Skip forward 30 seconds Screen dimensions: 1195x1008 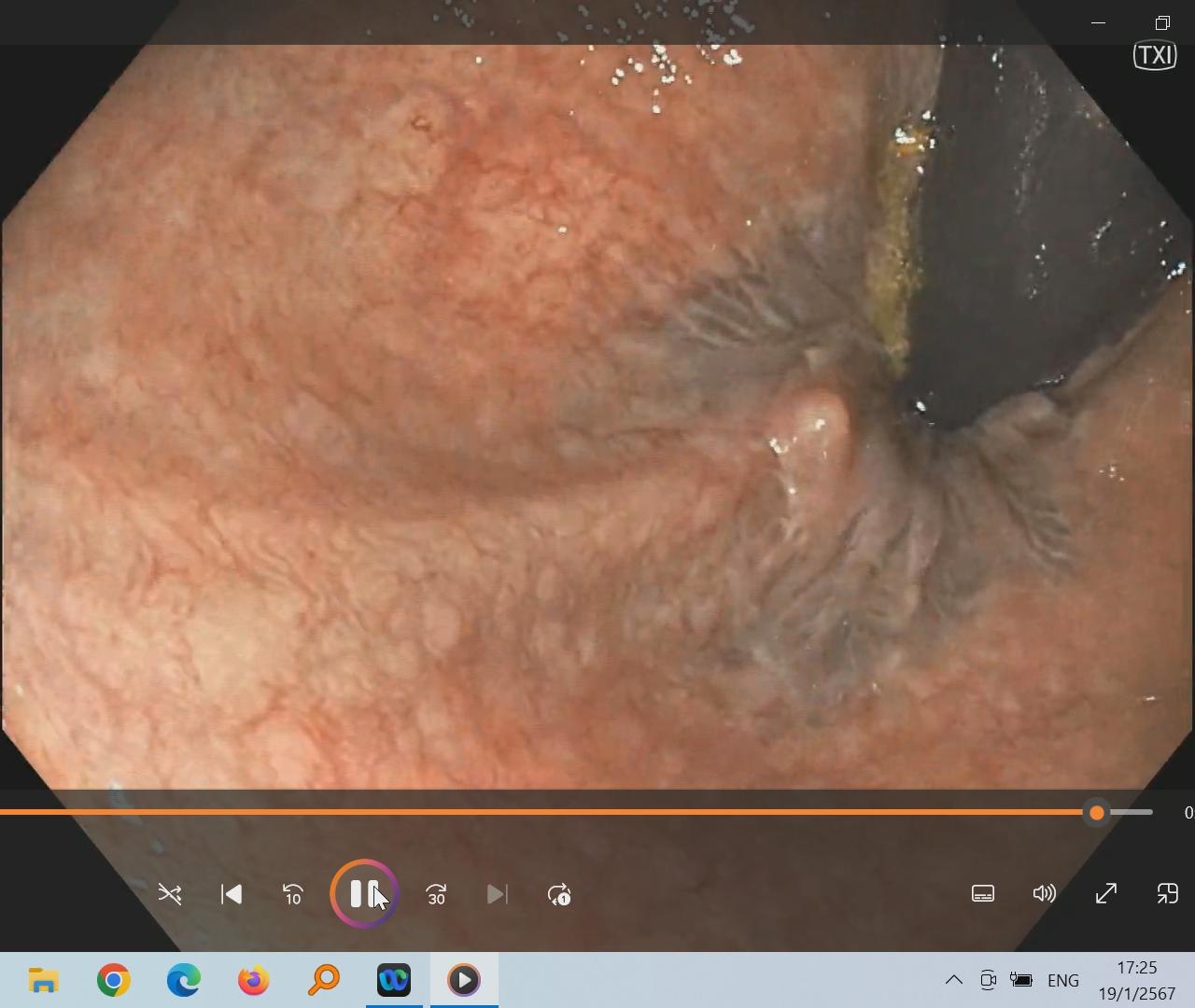(436, 894)
